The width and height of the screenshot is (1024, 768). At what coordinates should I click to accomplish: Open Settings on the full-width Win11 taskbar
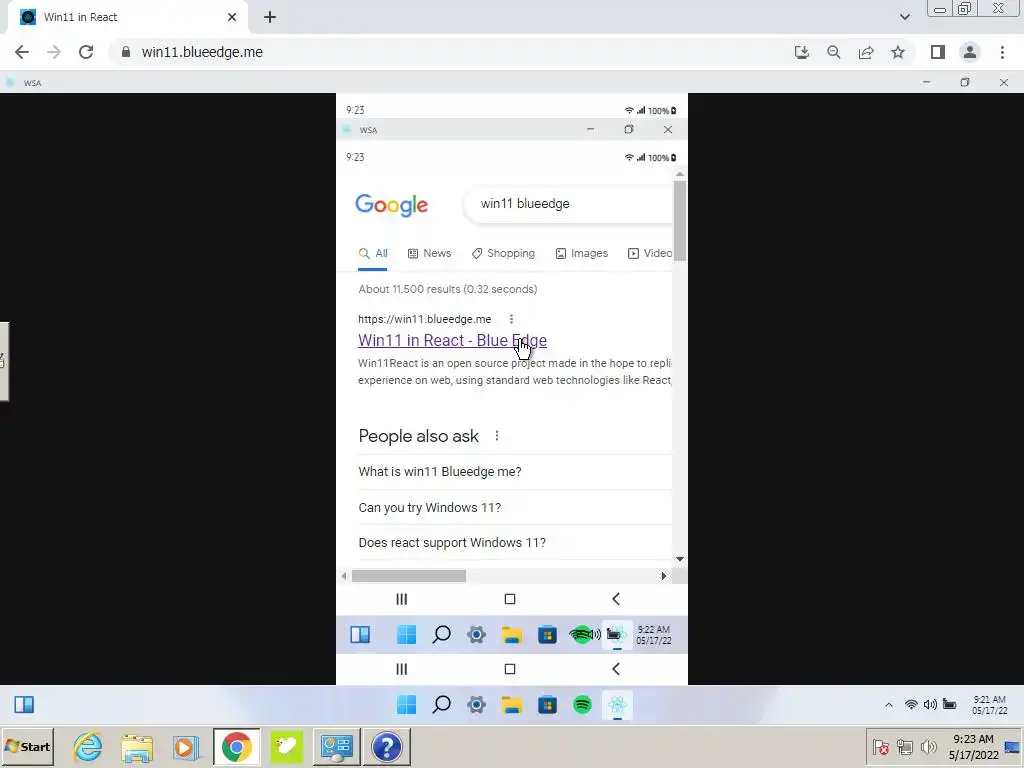tap(477, 705)
